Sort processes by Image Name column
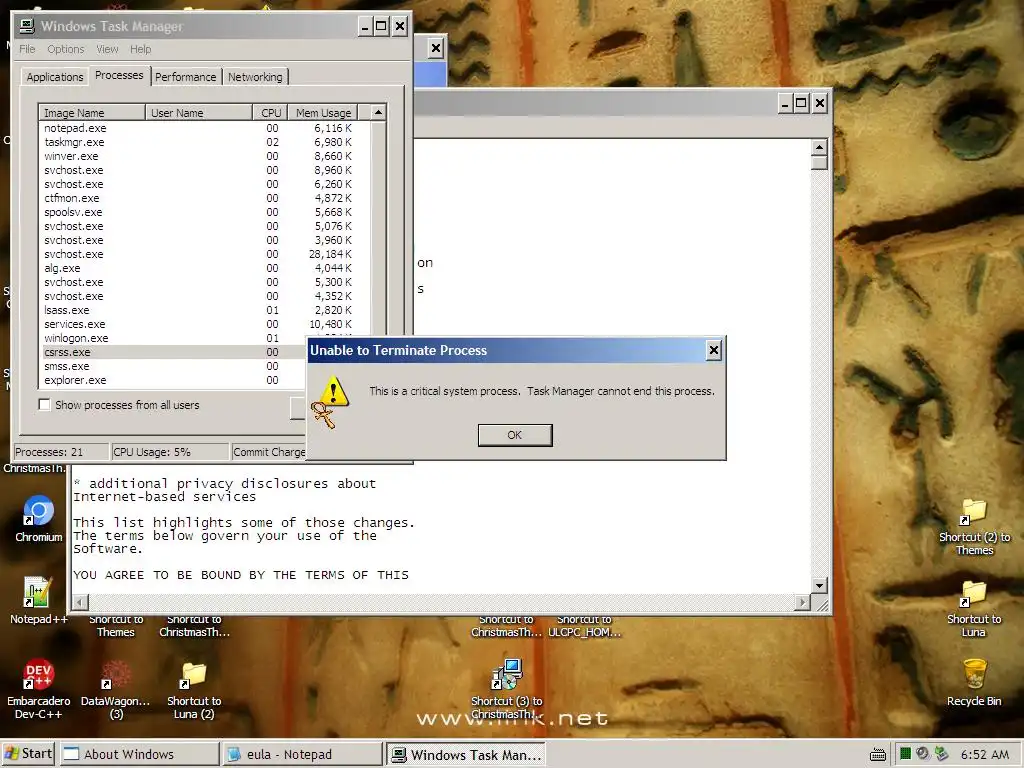 92,113
